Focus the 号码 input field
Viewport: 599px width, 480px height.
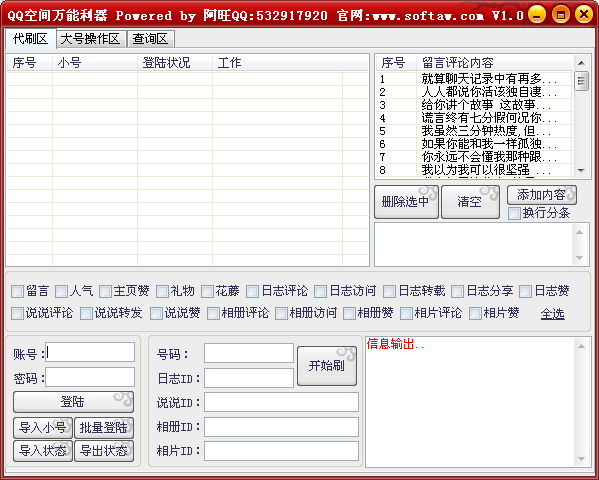point(249,353)
